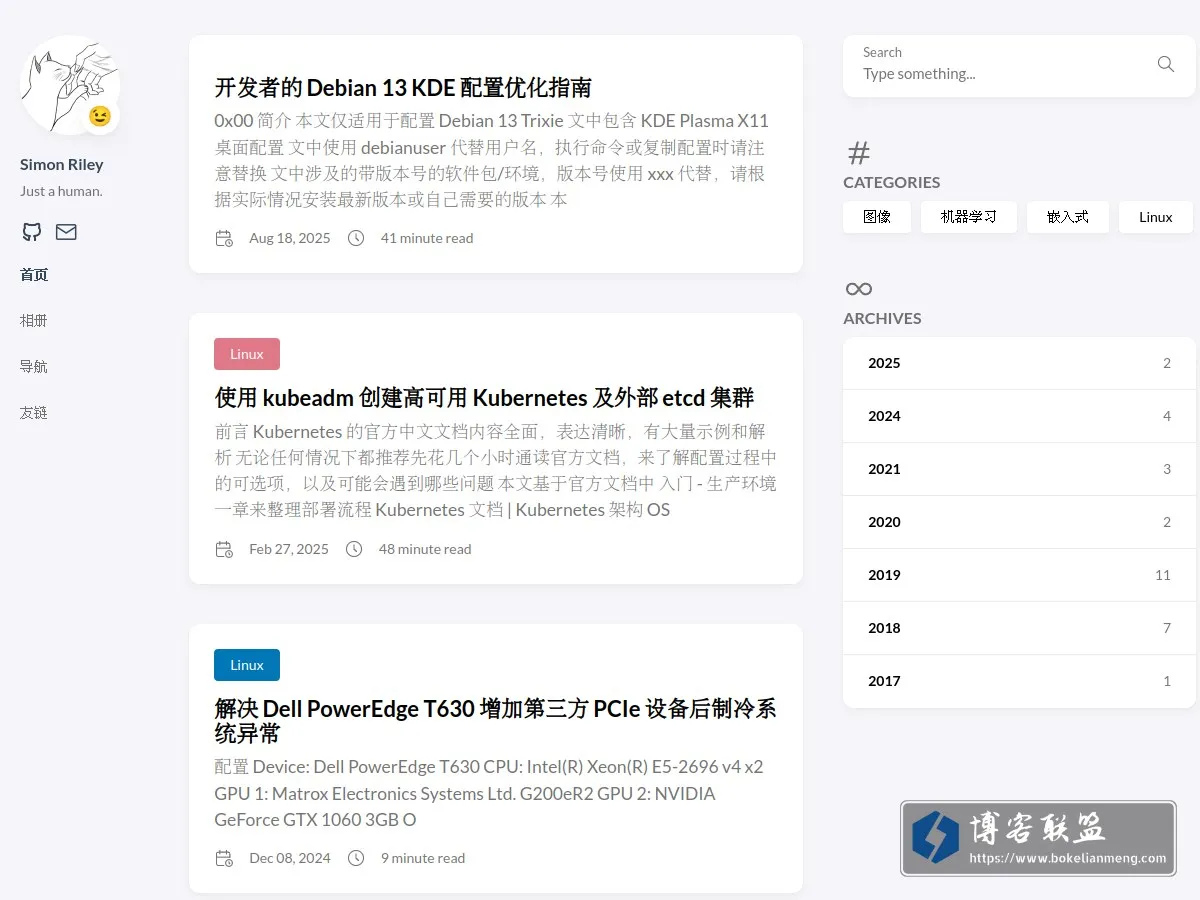The image size is (1200, 900).
Task: Click the clock icon beside 41 minute read
Action: 356,238
